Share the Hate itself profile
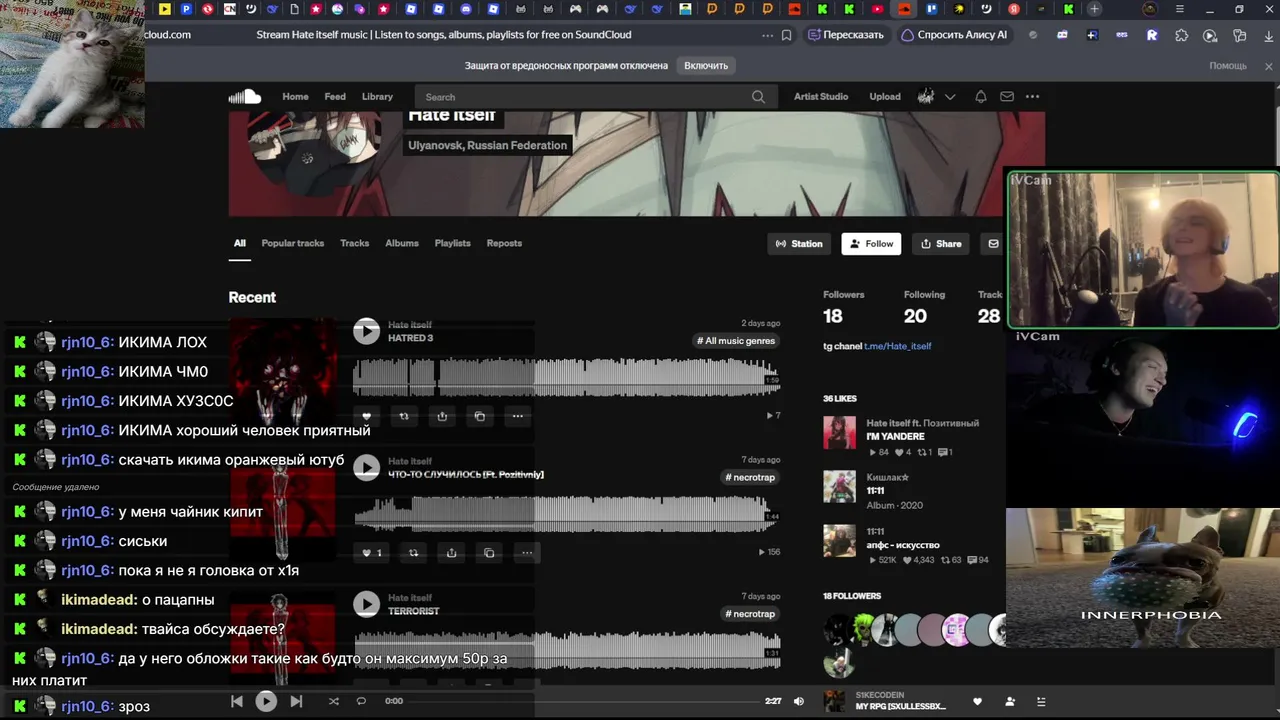Image resolution: width=1280 pixels, height=720 pixels. coord(941,244)
